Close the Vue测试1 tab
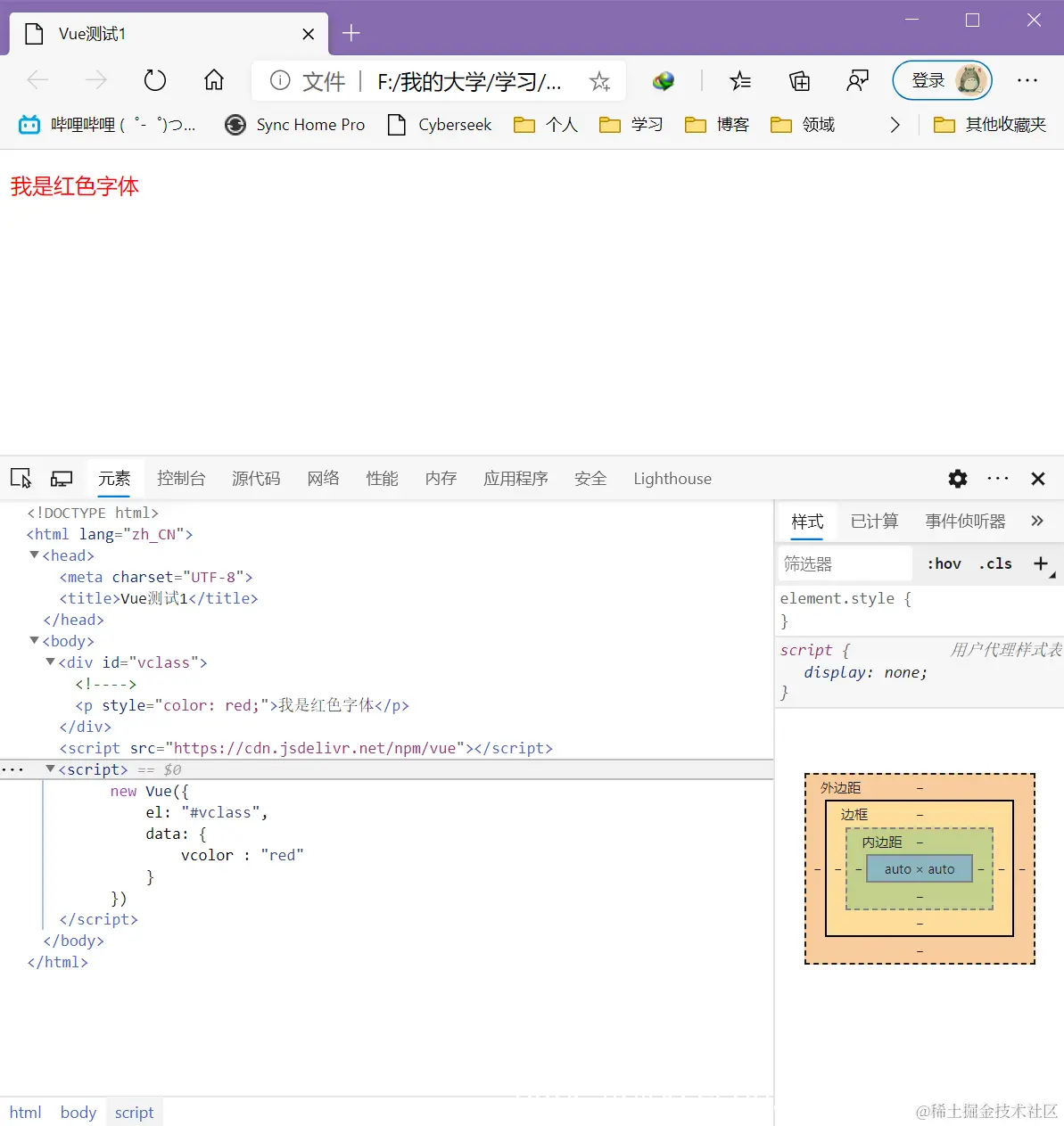 tap(309, 34)
